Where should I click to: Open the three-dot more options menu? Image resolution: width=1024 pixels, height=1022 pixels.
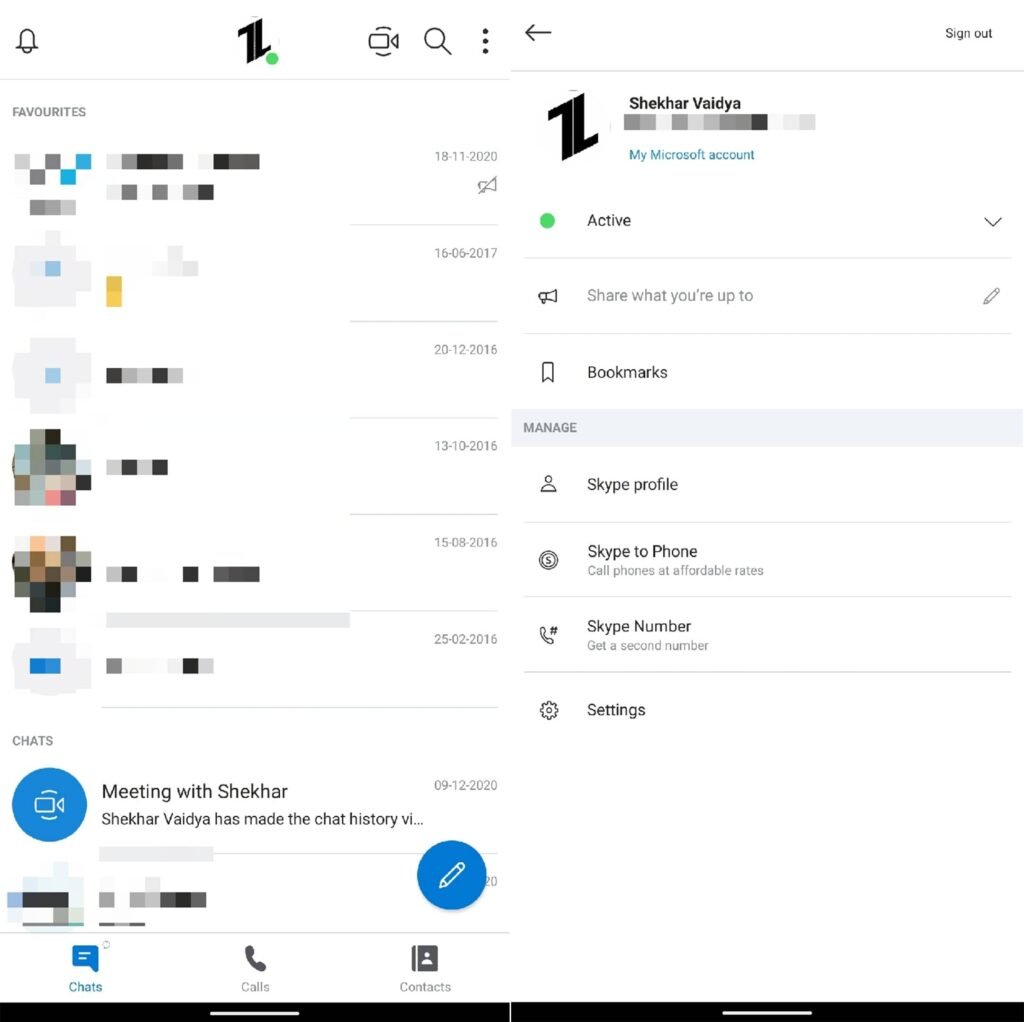[x=485, y=41]
